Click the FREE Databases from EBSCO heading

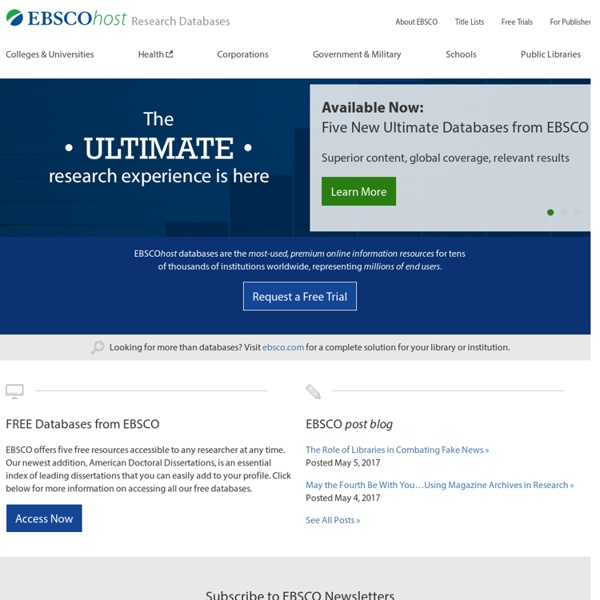[83, 424]
